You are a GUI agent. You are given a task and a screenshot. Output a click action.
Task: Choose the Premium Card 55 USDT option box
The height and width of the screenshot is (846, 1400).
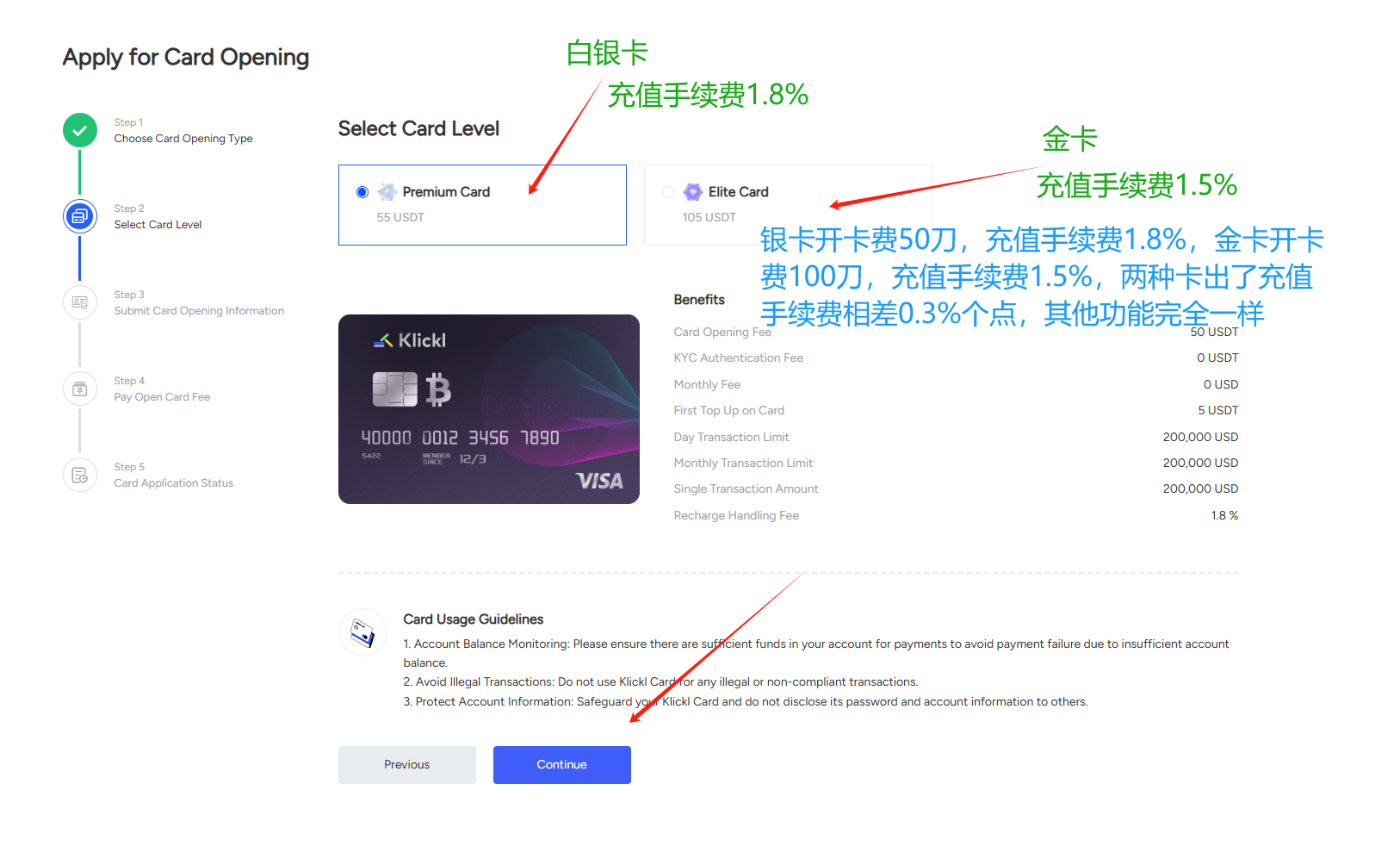tap(482, 205)
